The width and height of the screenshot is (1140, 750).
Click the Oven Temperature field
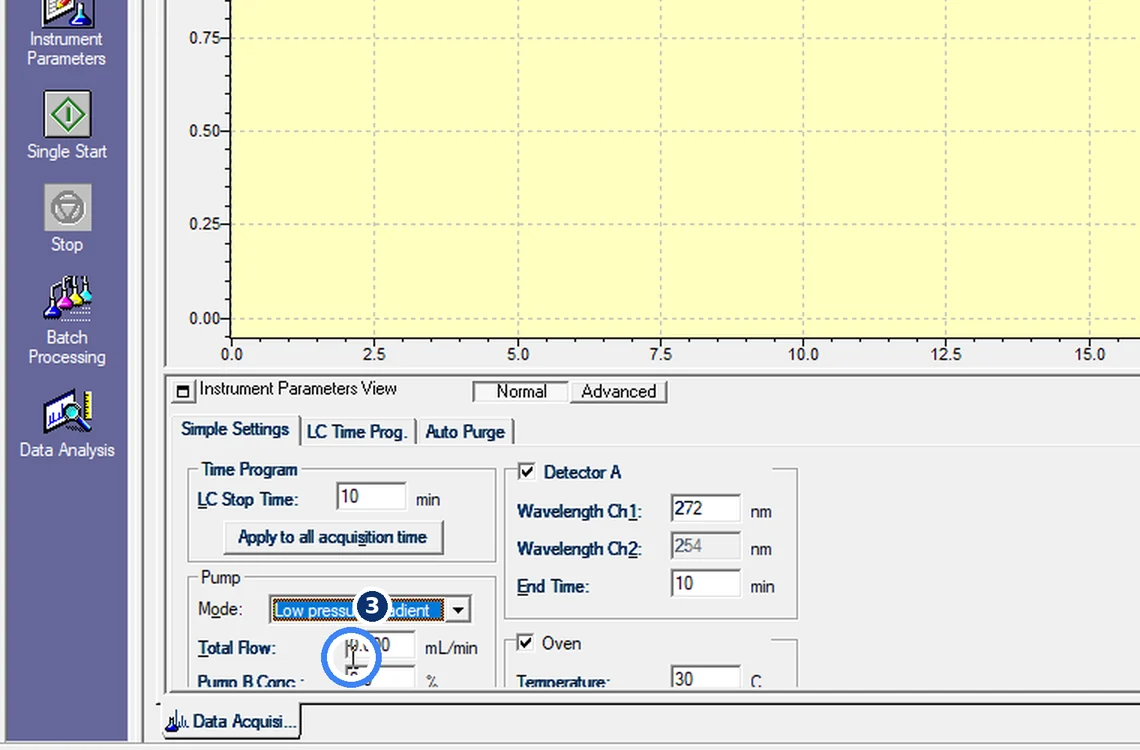[705, 677]
